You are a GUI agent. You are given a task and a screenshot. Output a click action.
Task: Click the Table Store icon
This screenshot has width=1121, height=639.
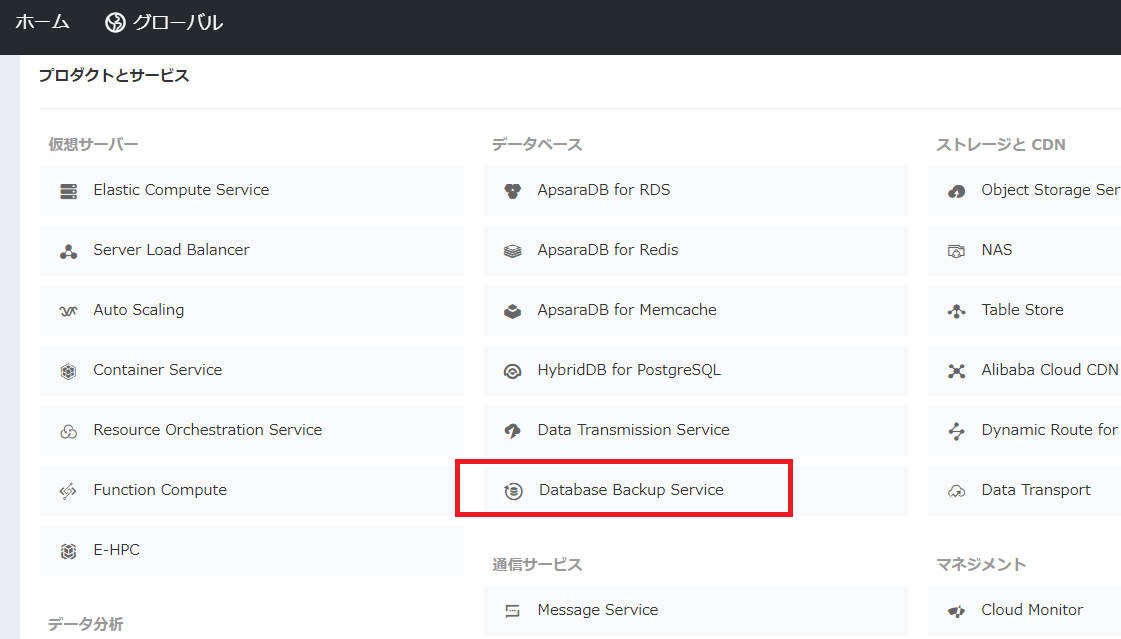point(956,311)
